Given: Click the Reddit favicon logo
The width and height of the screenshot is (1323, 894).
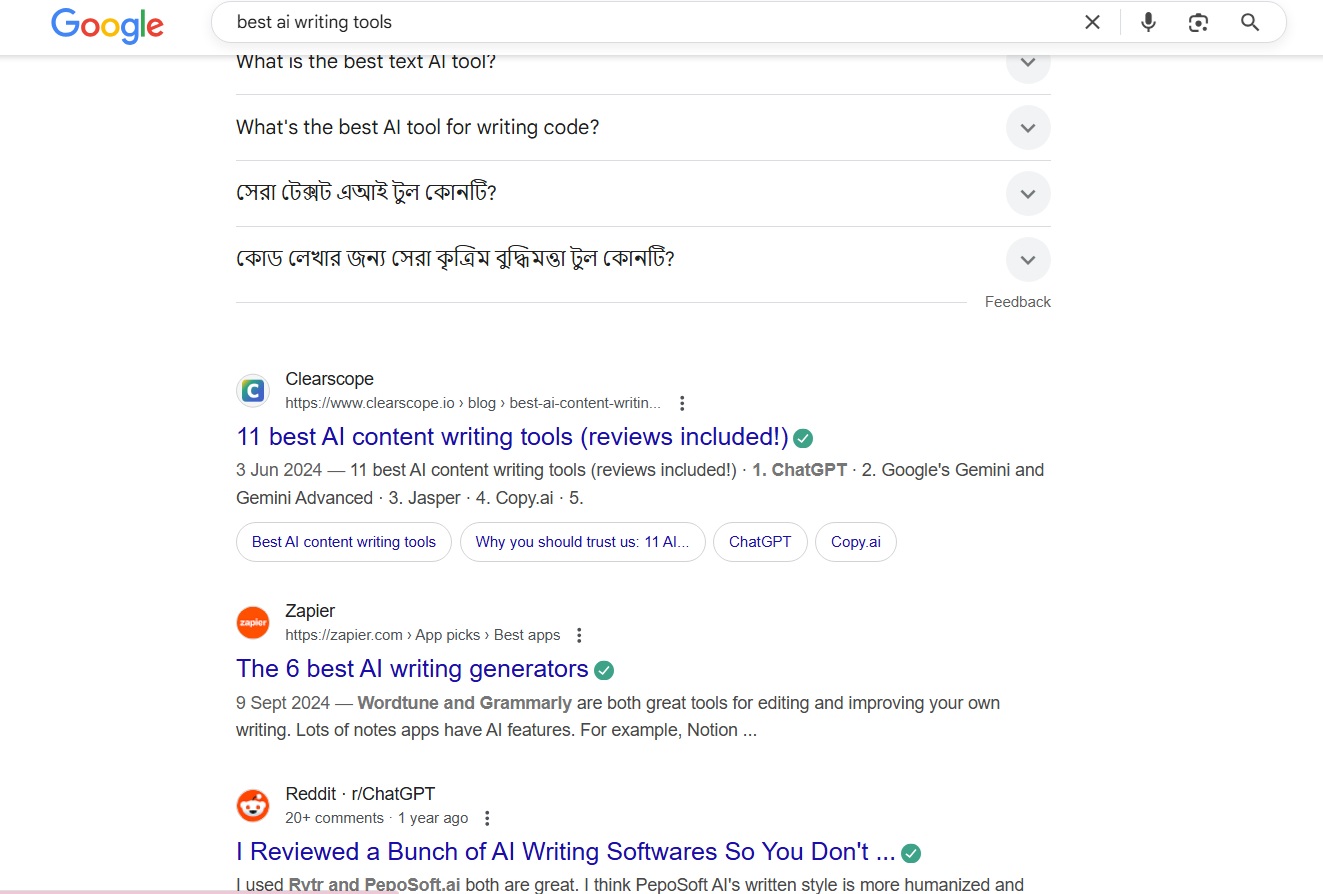Looking at the screenshot, I should [253, 805].
